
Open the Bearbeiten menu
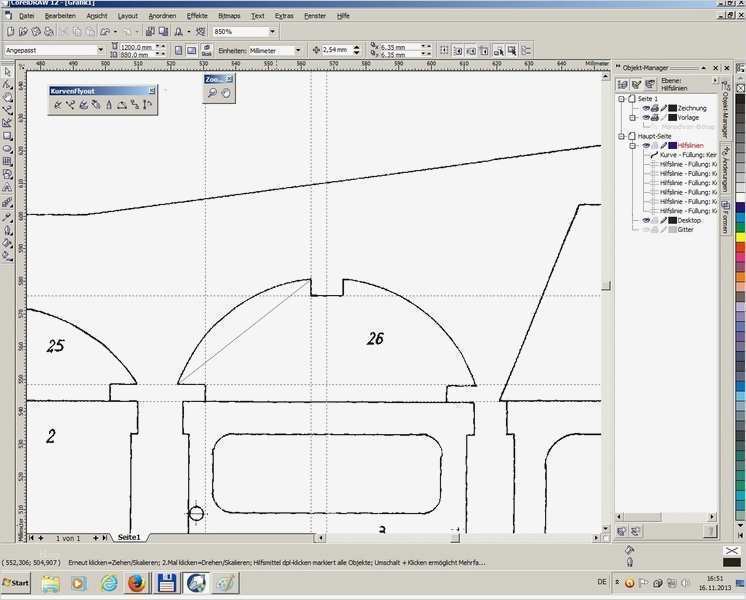60,16
